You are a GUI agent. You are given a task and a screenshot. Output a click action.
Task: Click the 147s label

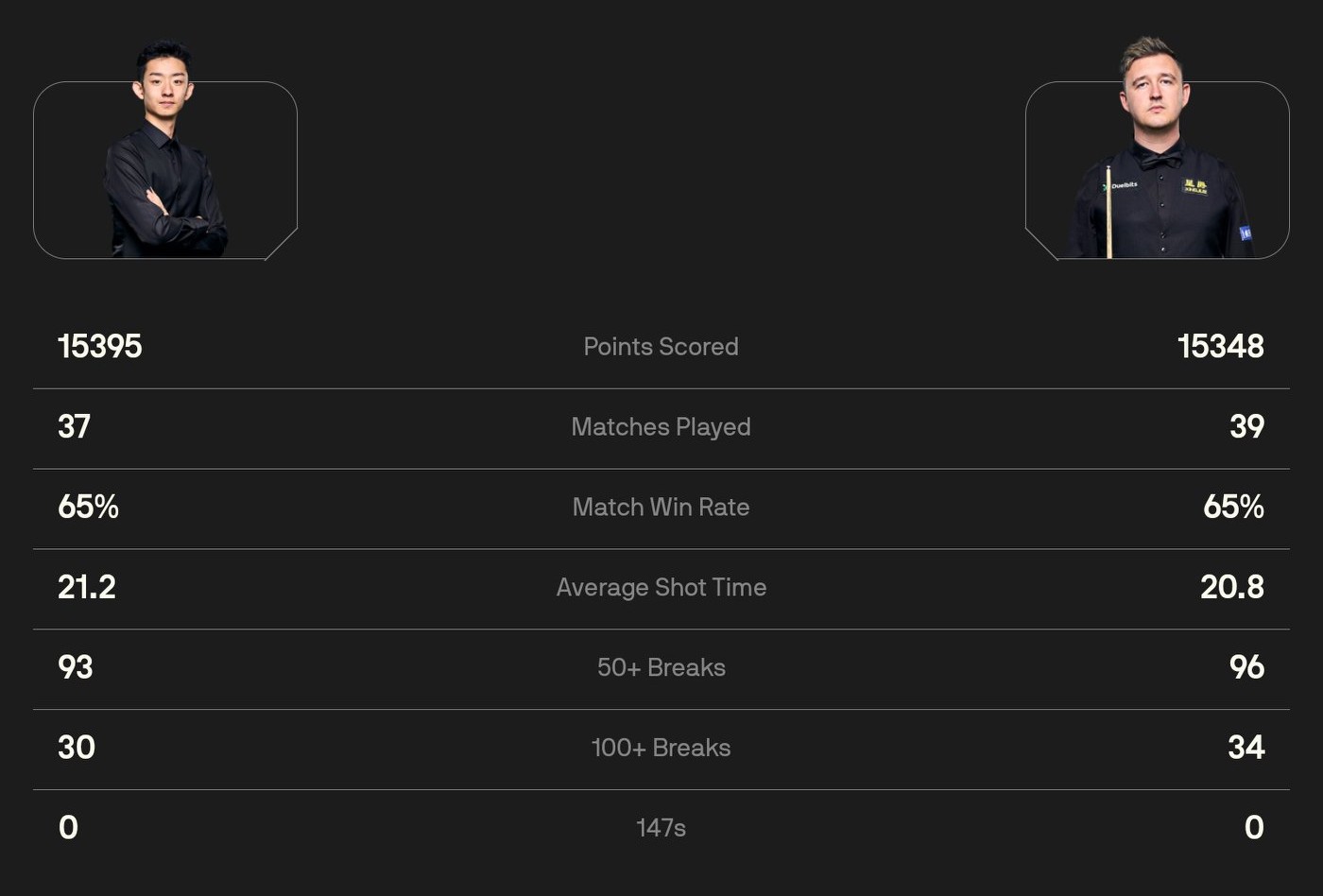click(x=661, y=829)
